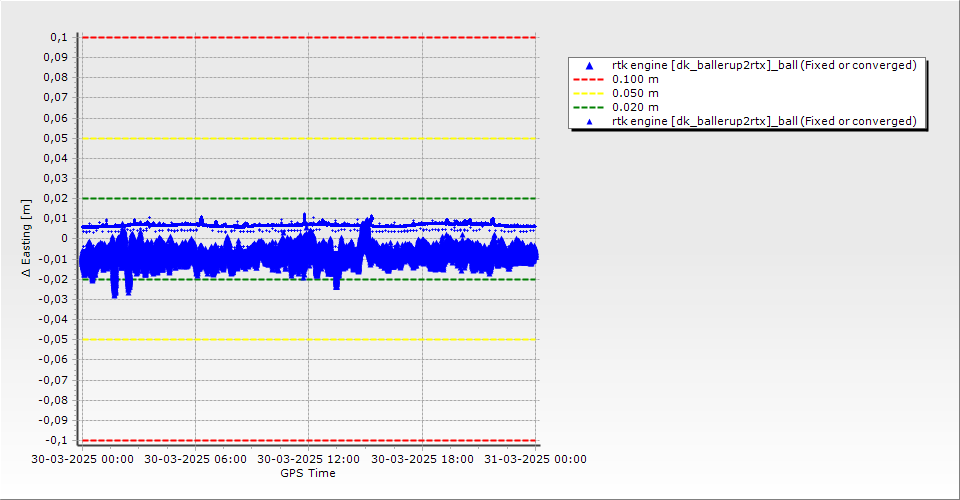The width and height of the screenshot is (960, 500).
Task: Click the small blue triangle legend marker
Action: click(x=589, y=121)
